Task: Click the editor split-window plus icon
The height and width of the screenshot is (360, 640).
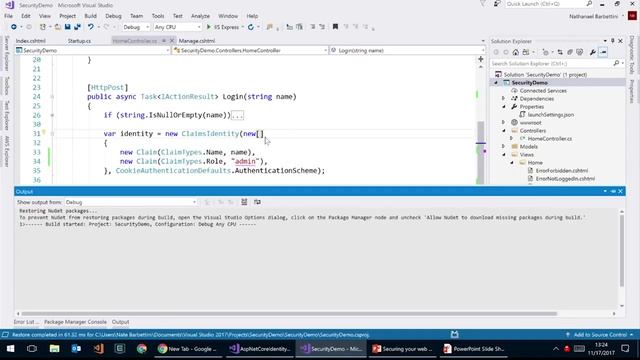Action: [x=481, y=60]
